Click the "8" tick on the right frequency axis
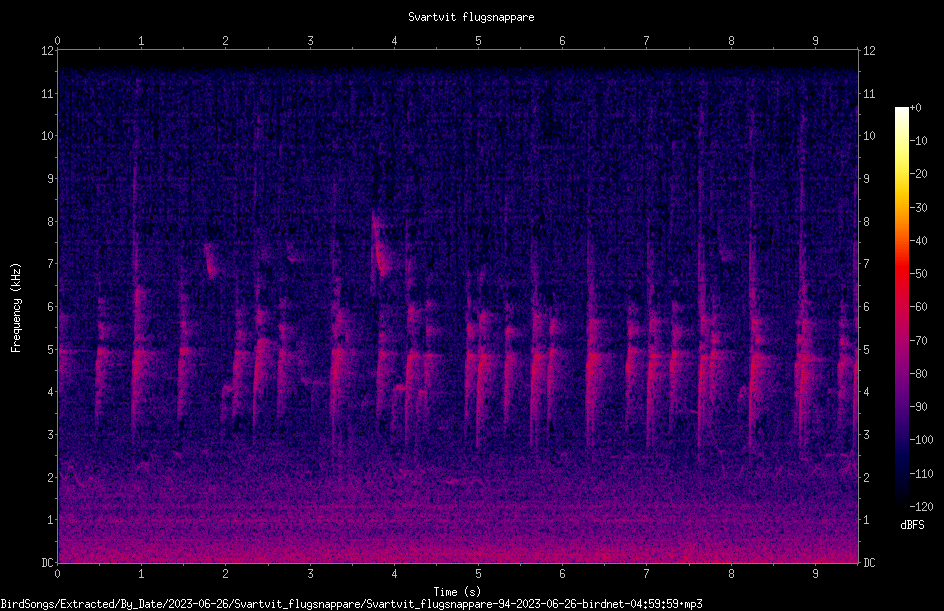The height and width of the screenshot is (611, 944). tap(866, 221)
